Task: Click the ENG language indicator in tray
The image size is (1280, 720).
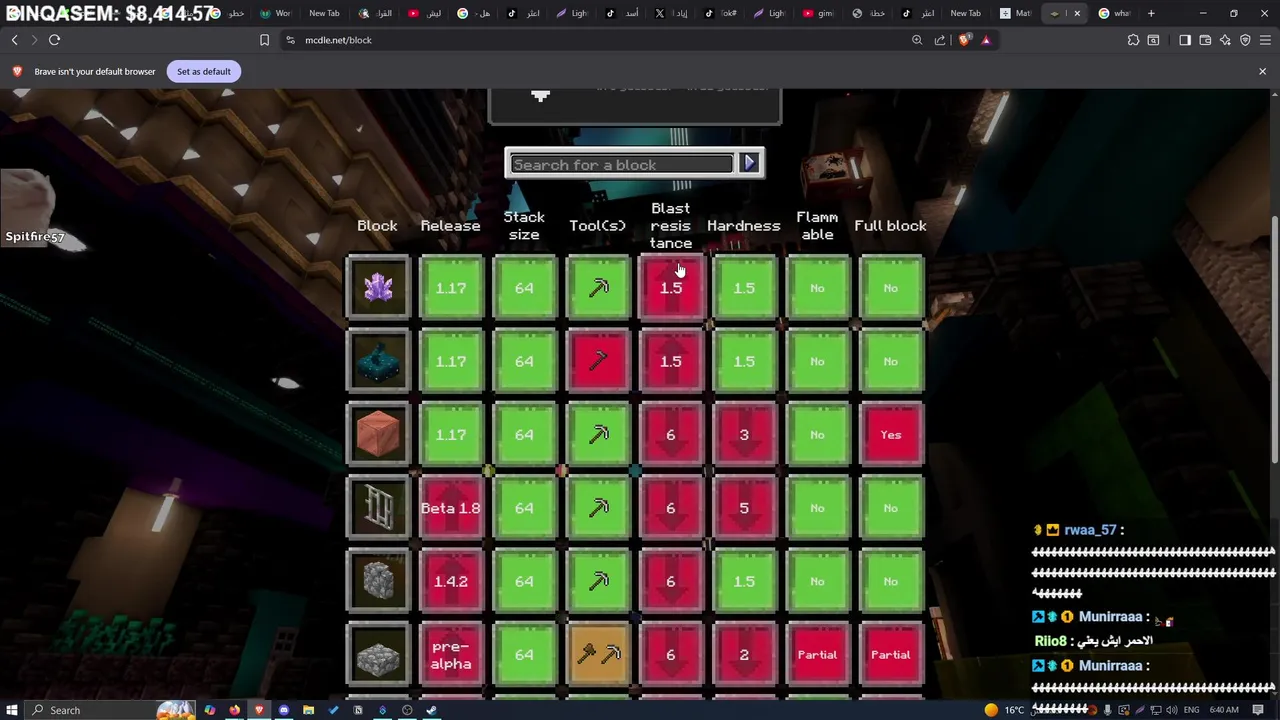Action: point(1191,710)
